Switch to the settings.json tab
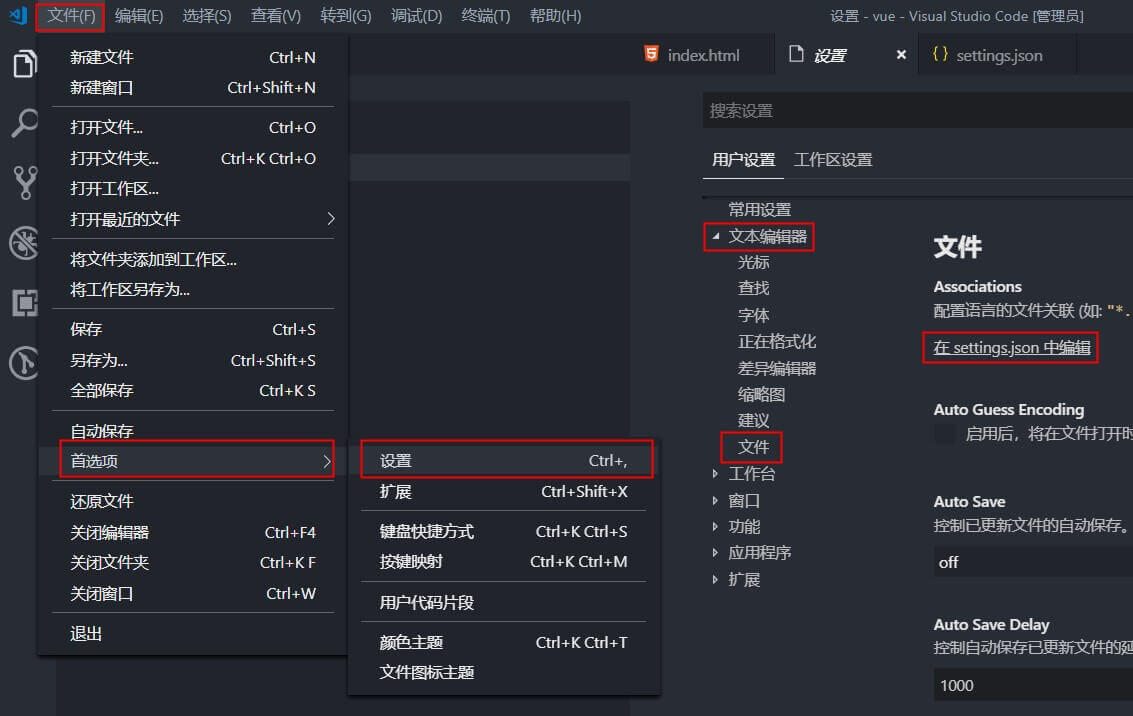 (998, 55)
